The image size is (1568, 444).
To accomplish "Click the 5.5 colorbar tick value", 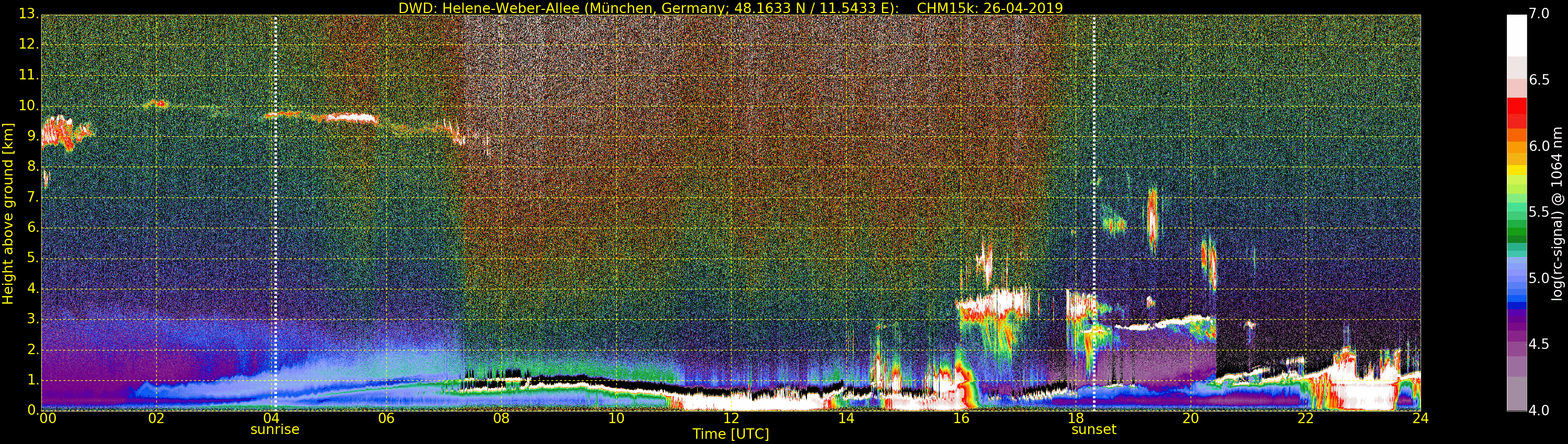I will (x=1539, y=212).
